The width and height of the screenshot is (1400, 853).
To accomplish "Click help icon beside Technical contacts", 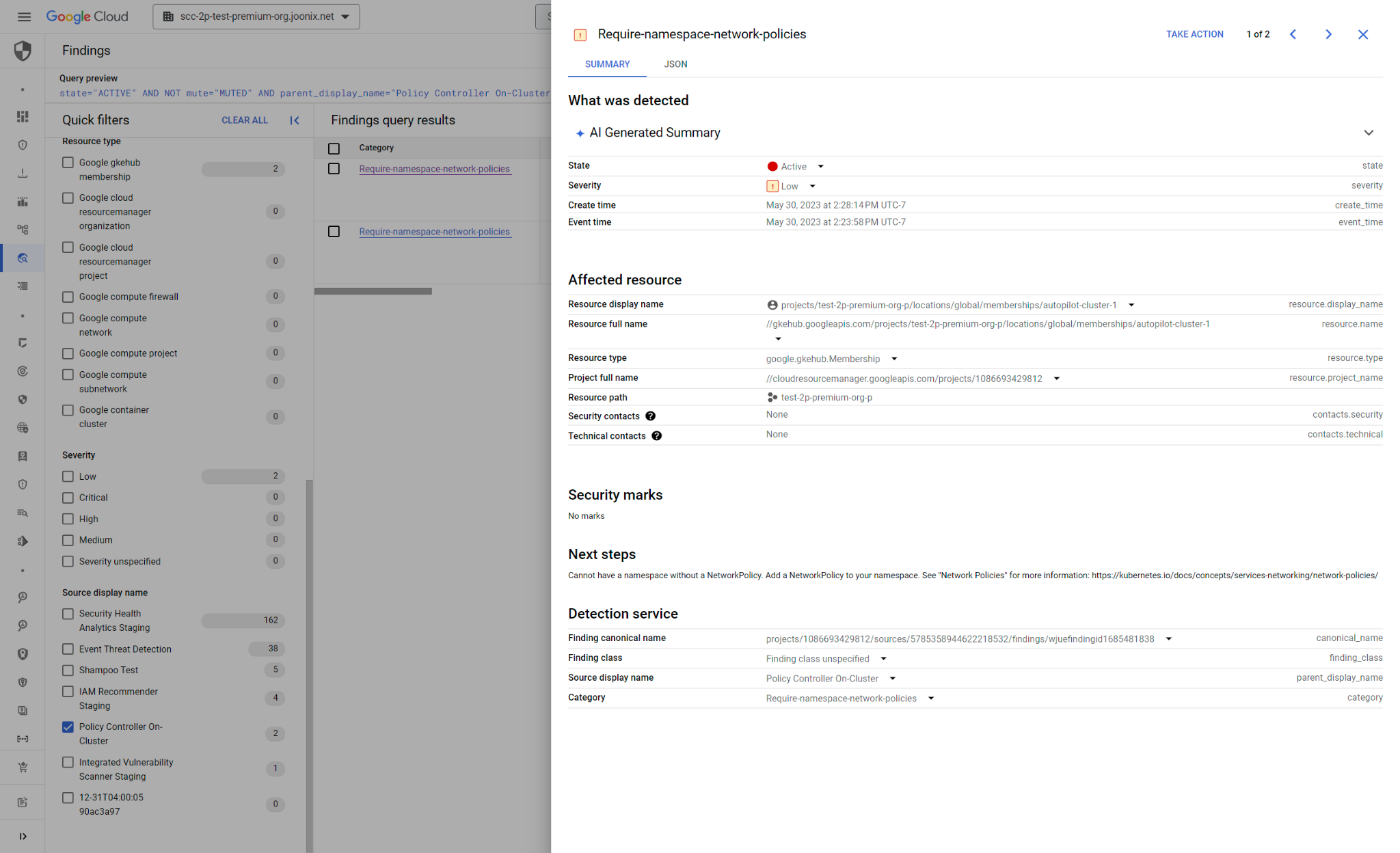I will [656, 435].
